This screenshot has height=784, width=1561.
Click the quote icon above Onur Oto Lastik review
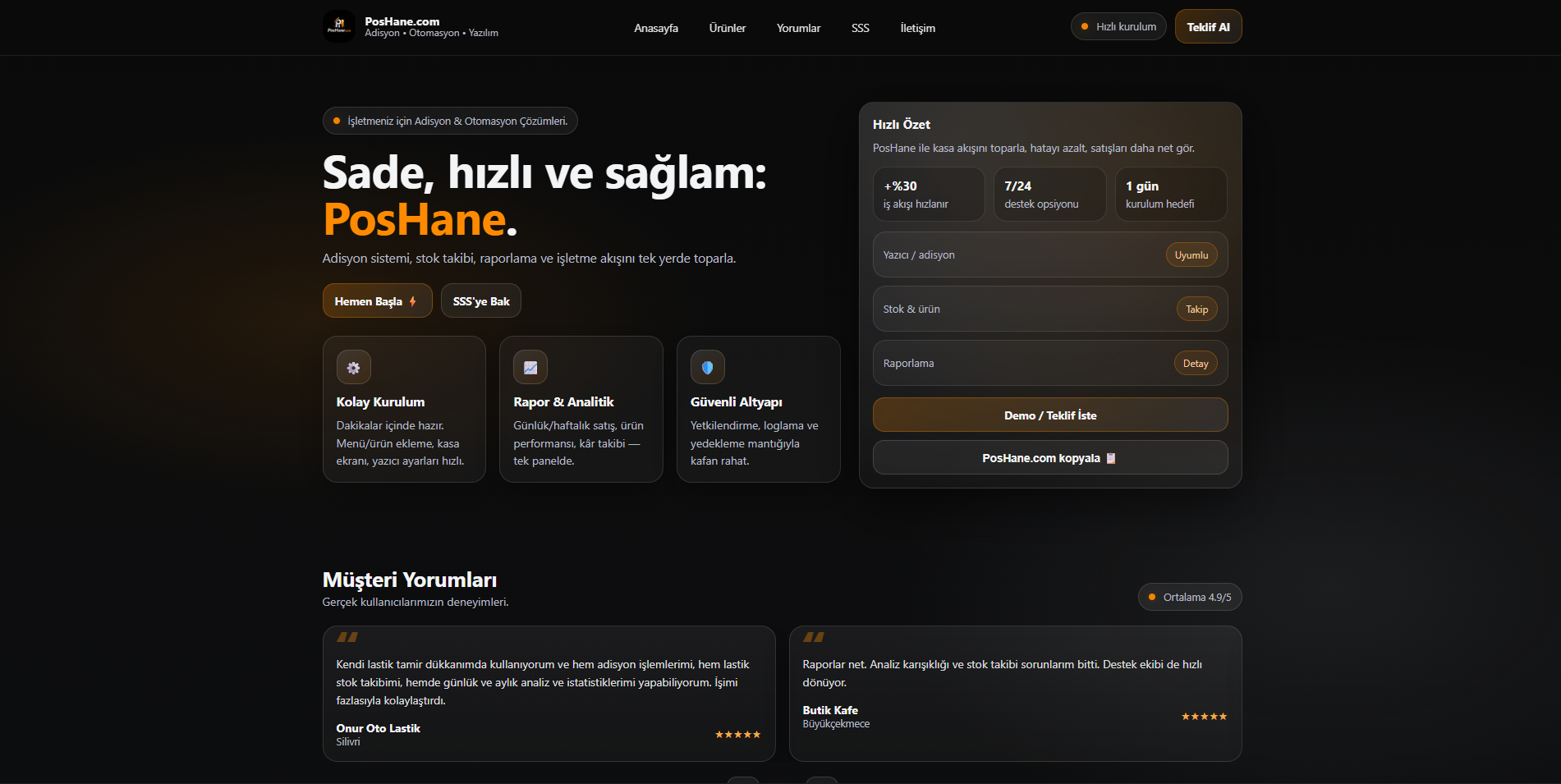pos(347,638)
